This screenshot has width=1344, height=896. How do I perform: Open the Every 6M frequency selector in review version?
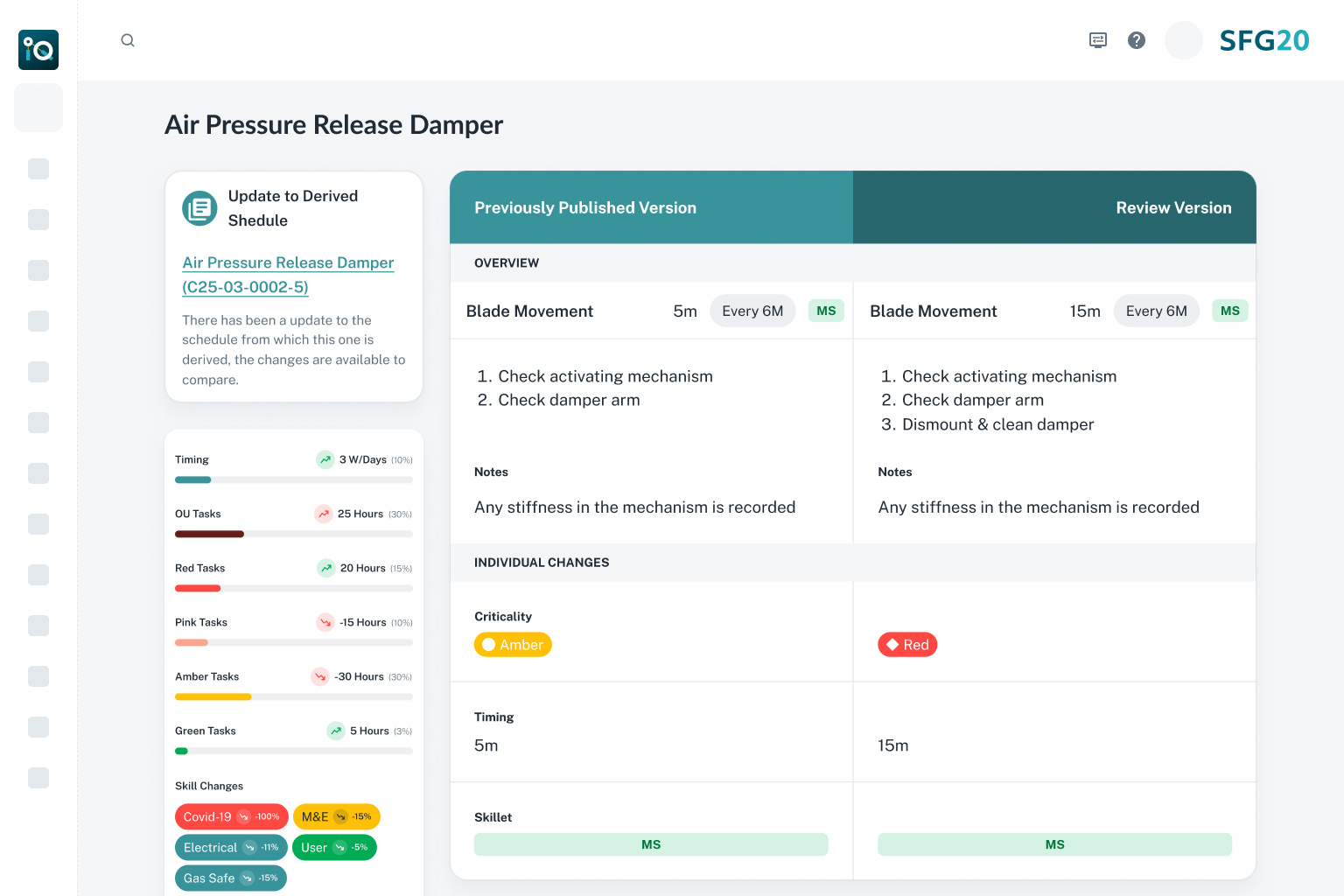pyautogui.click(x=1156, y=311)
